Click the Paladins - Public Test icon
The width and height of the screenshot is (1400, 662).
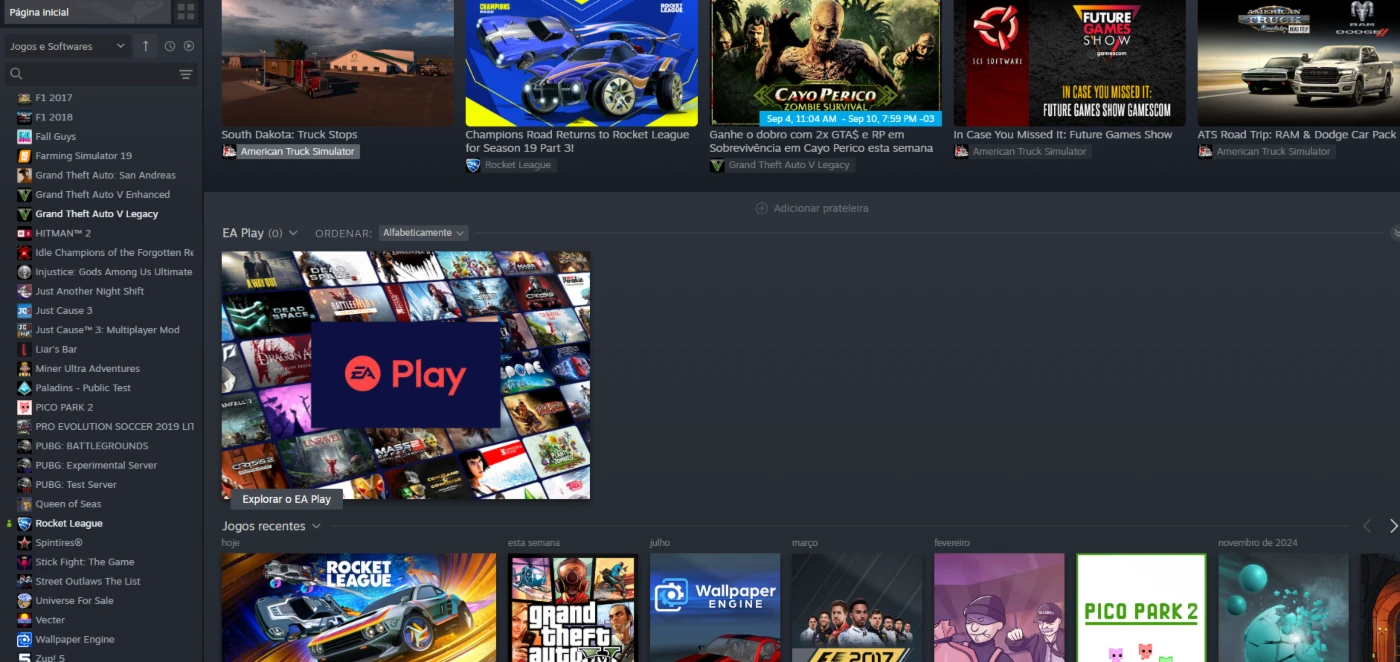(25, 388)
